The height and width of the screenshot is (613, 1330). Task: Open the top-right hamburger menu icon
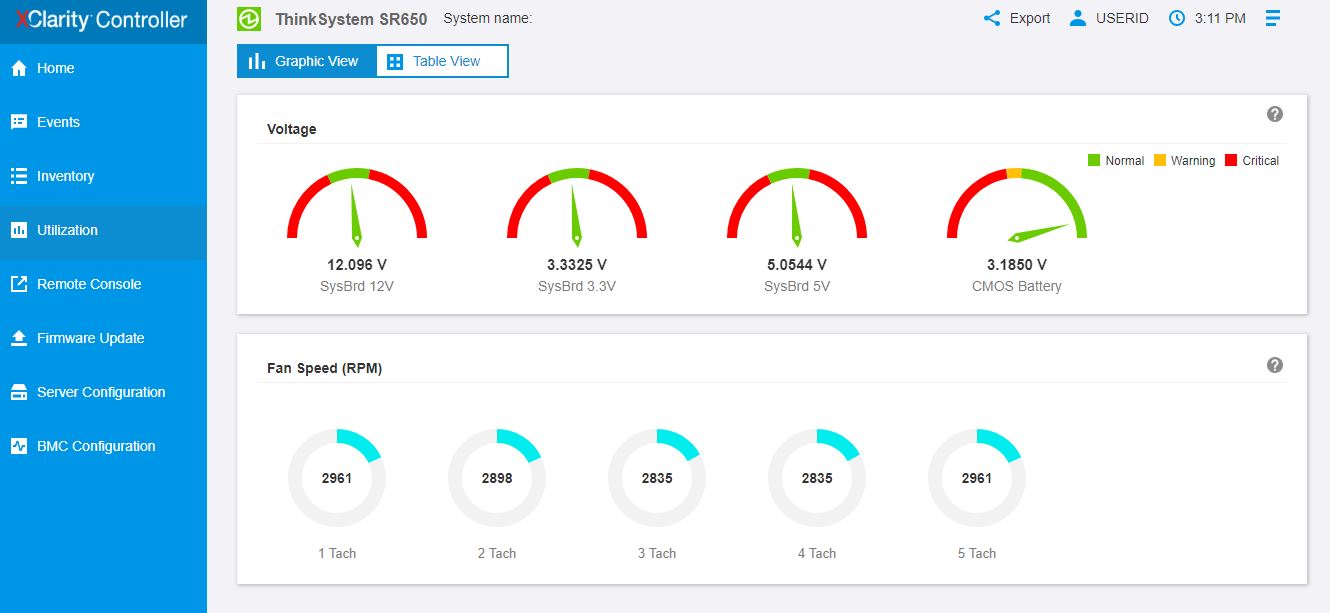tap(1273, 18)
